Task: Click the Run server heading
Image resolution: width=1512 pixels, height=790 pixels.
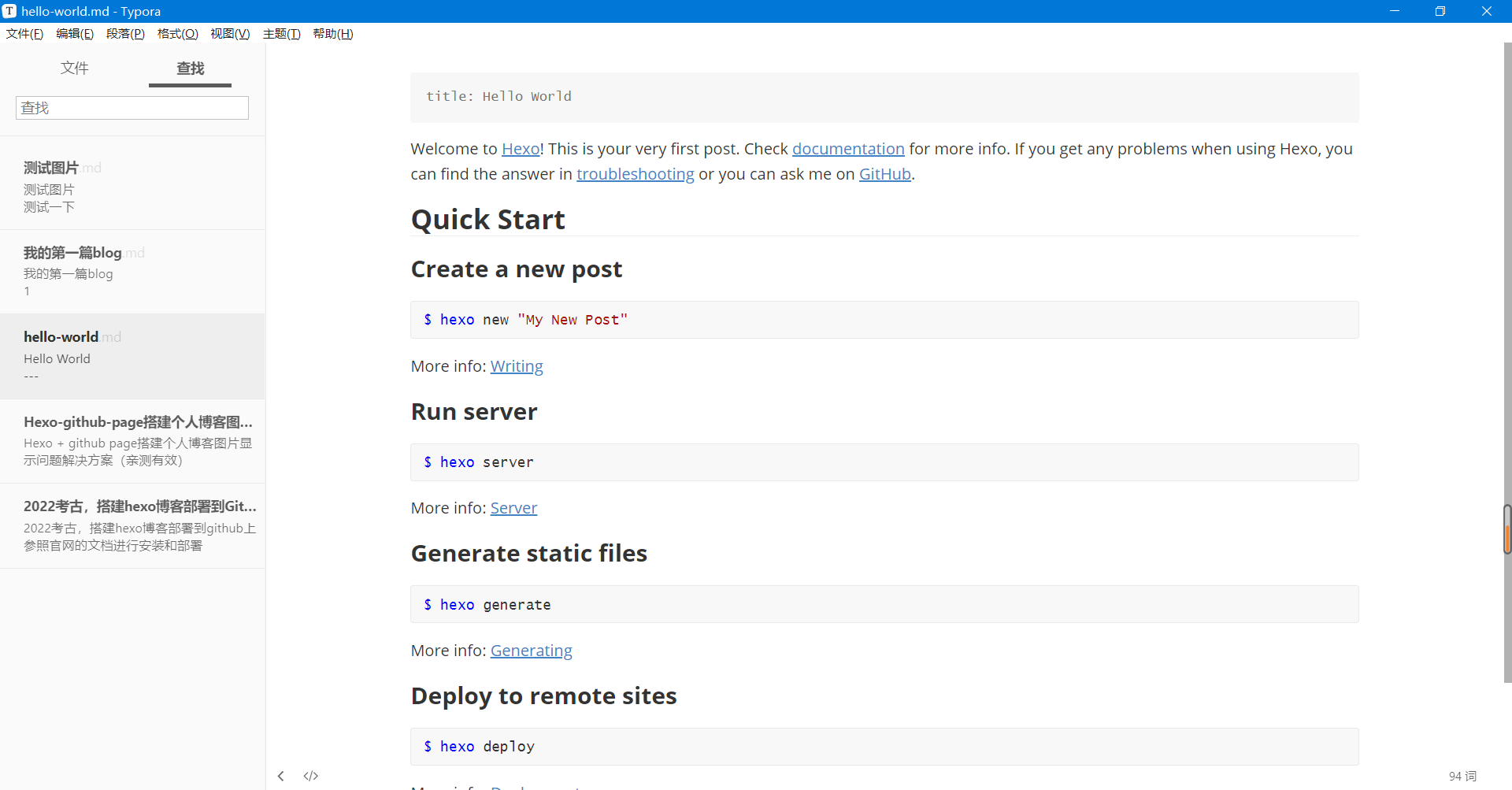Action: 474,412
